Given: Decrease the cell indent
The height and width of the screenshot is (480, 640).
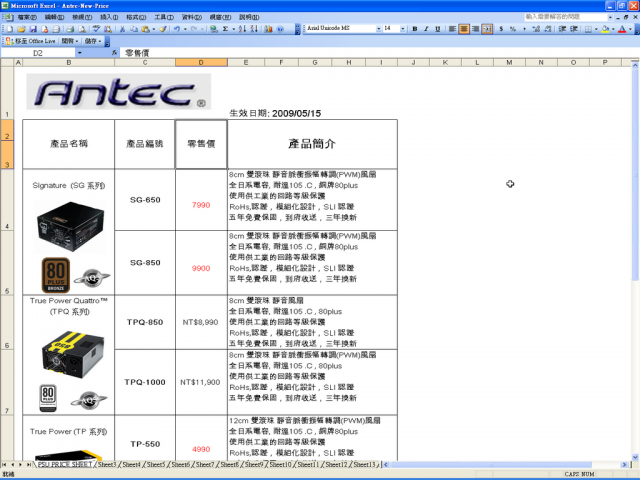Looking at the screenshot, I should (562, 29).
